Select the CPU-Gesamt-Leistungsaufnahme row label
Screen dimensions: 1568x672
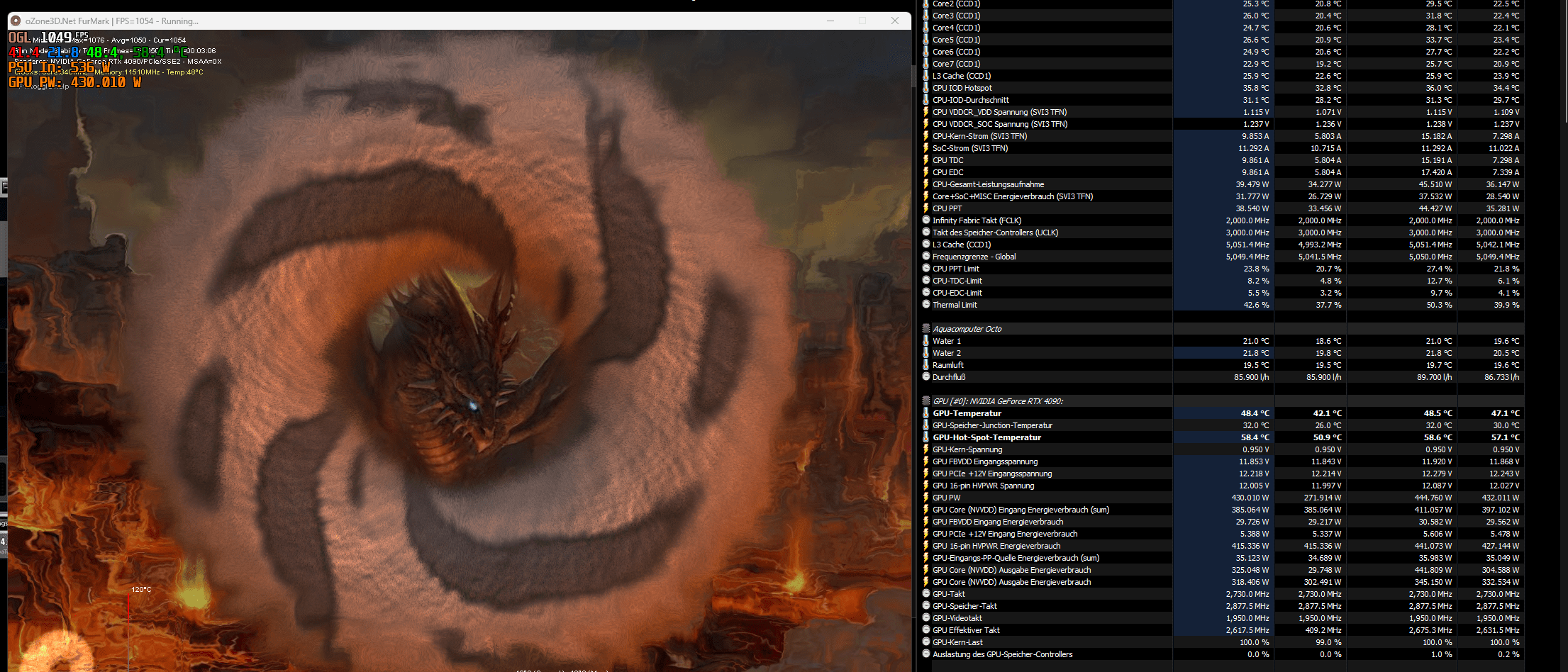(988, 184)
